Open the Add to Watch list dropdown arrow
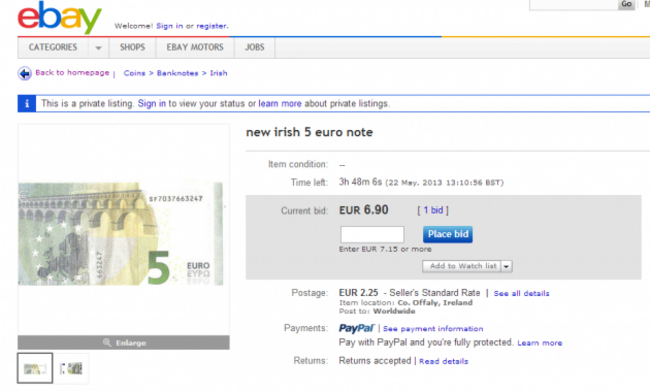The image size is (650, 392). (x=506, y=266)
